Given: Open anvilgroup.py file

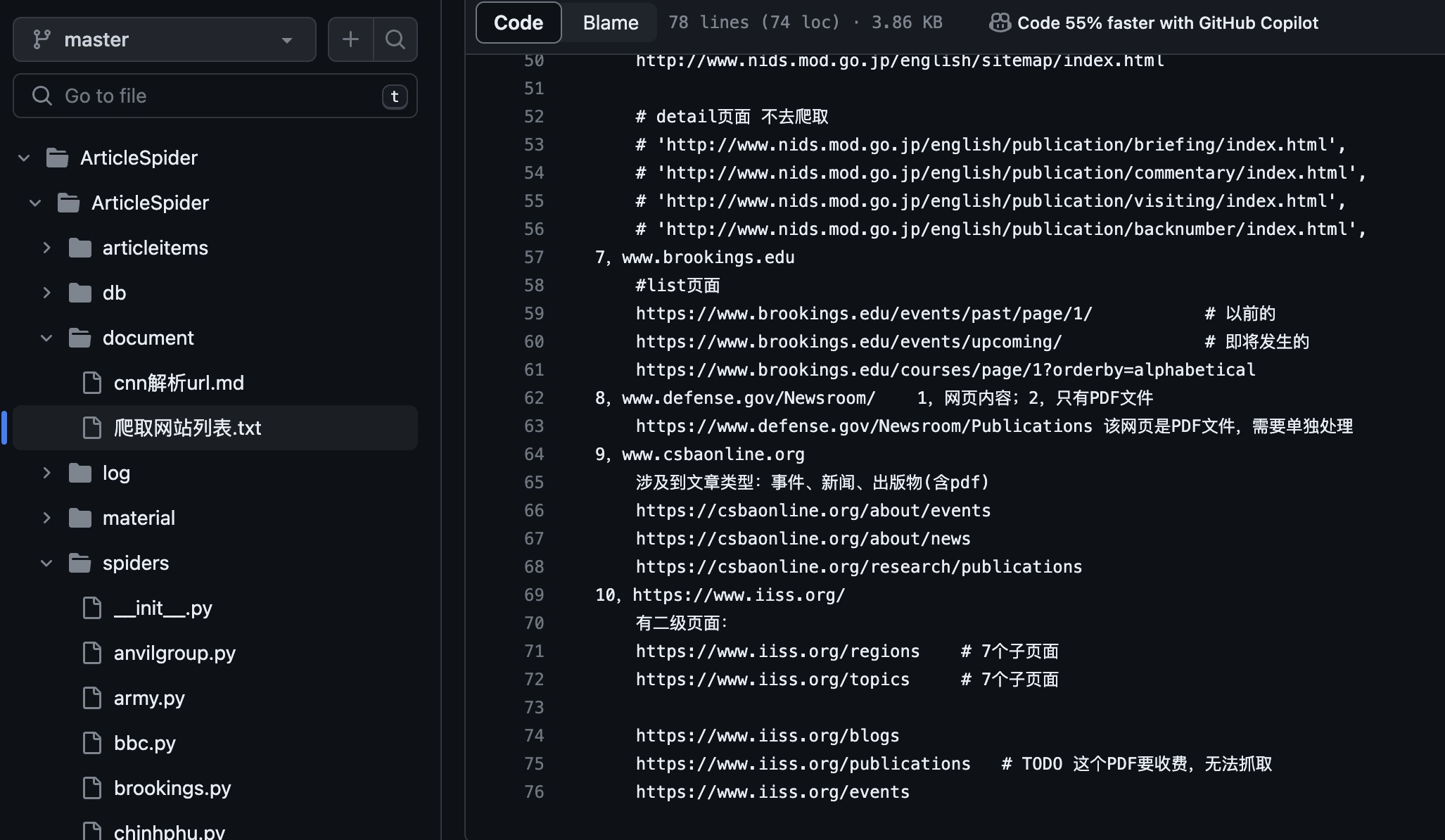Looking at the screenshot, I should point(174,653).
